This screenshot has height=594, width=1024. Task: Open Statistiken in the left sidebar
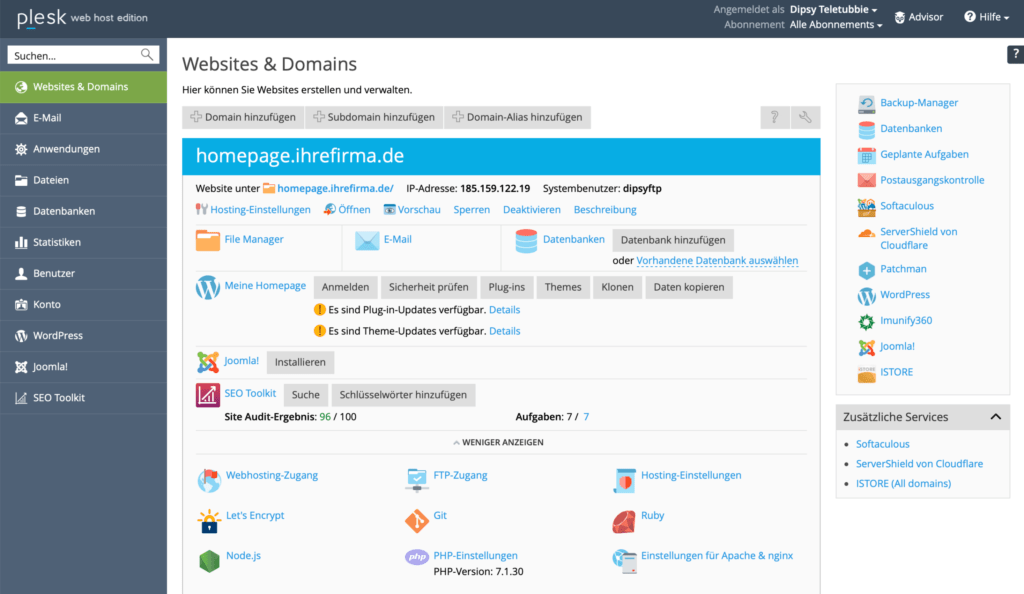tap(56, 242)
